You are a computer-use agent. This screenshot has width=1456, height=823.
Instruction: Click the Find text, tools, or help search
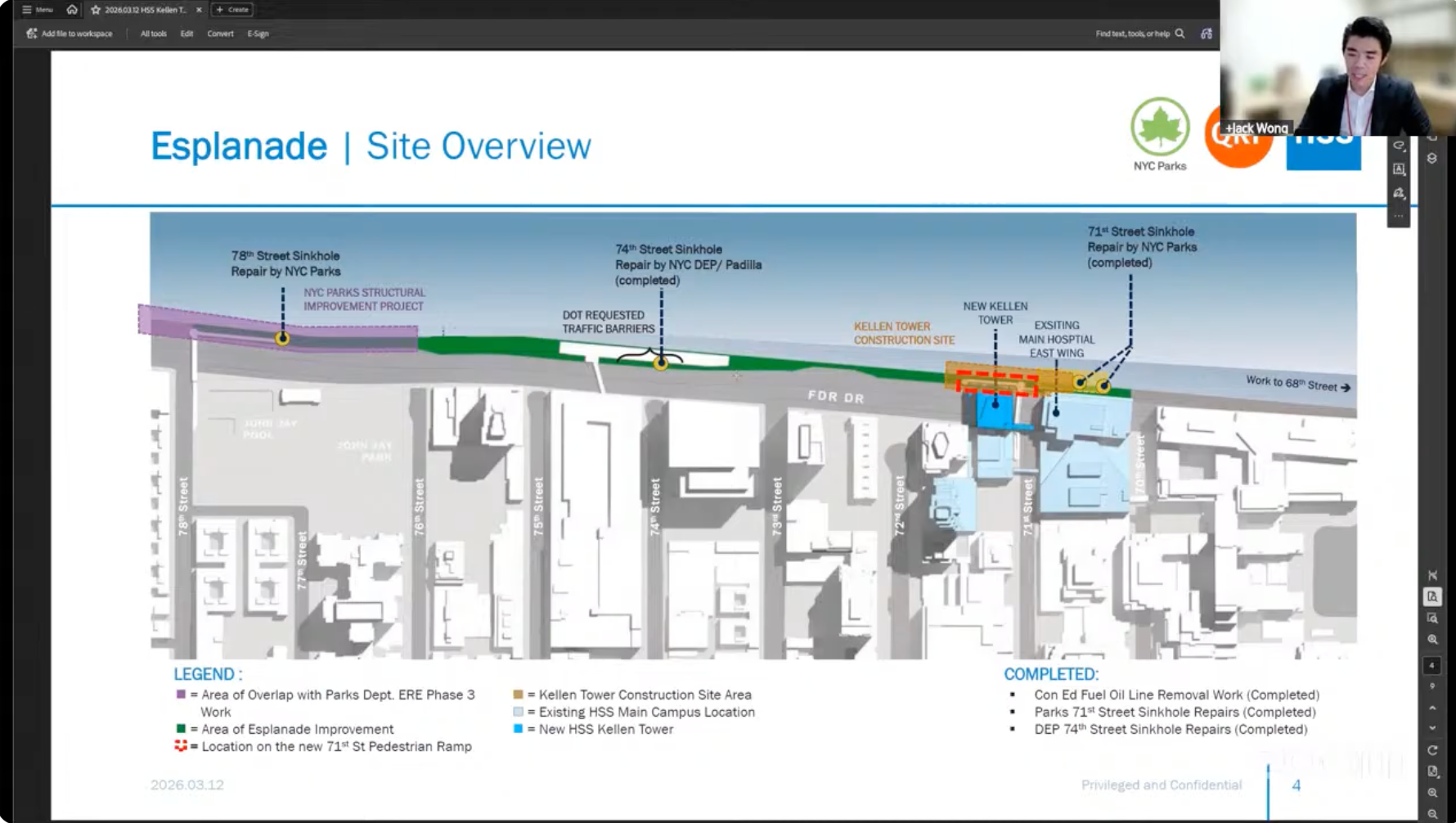[1139, 34]
